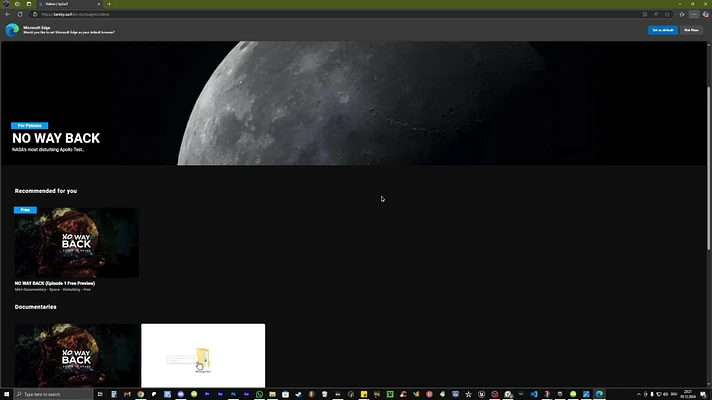
Task: Open the Edge settings and more menu
Action: [x=694, y=15]
